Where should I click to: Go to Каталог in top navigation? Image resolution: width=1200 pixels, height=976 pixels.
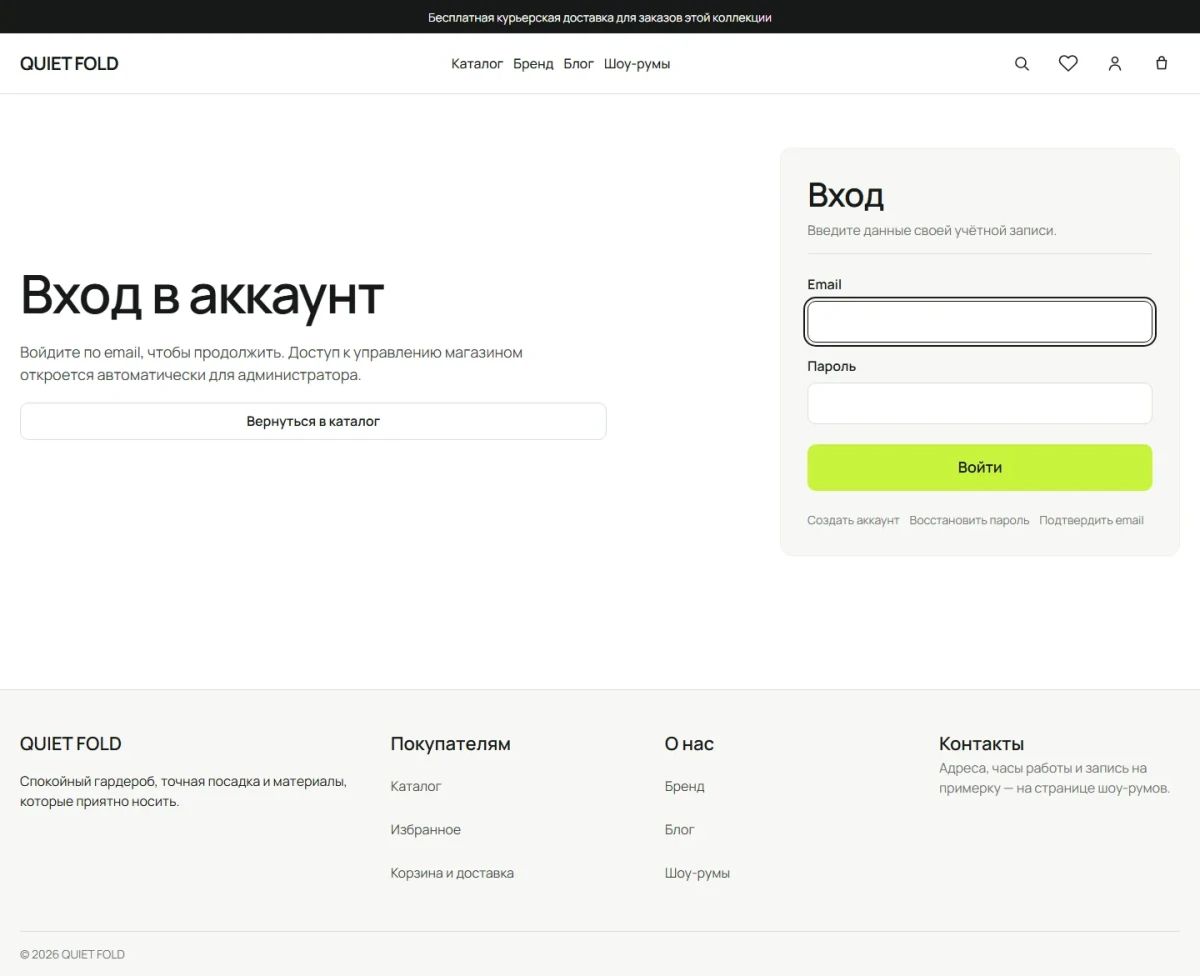477,64
